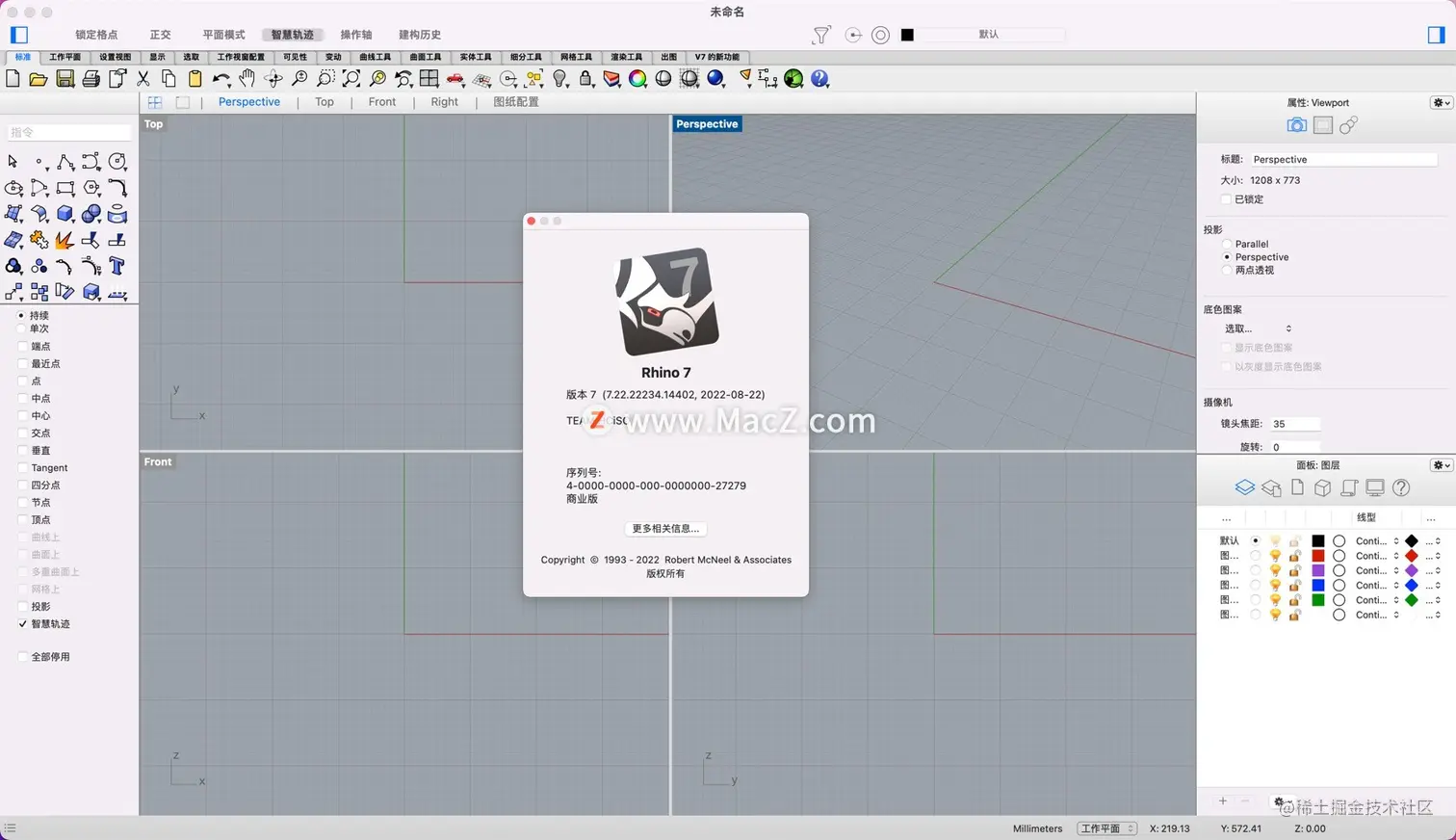Select the Circle tool in left toolbox
Screen dimensions: 1456x840
point(117,162)
